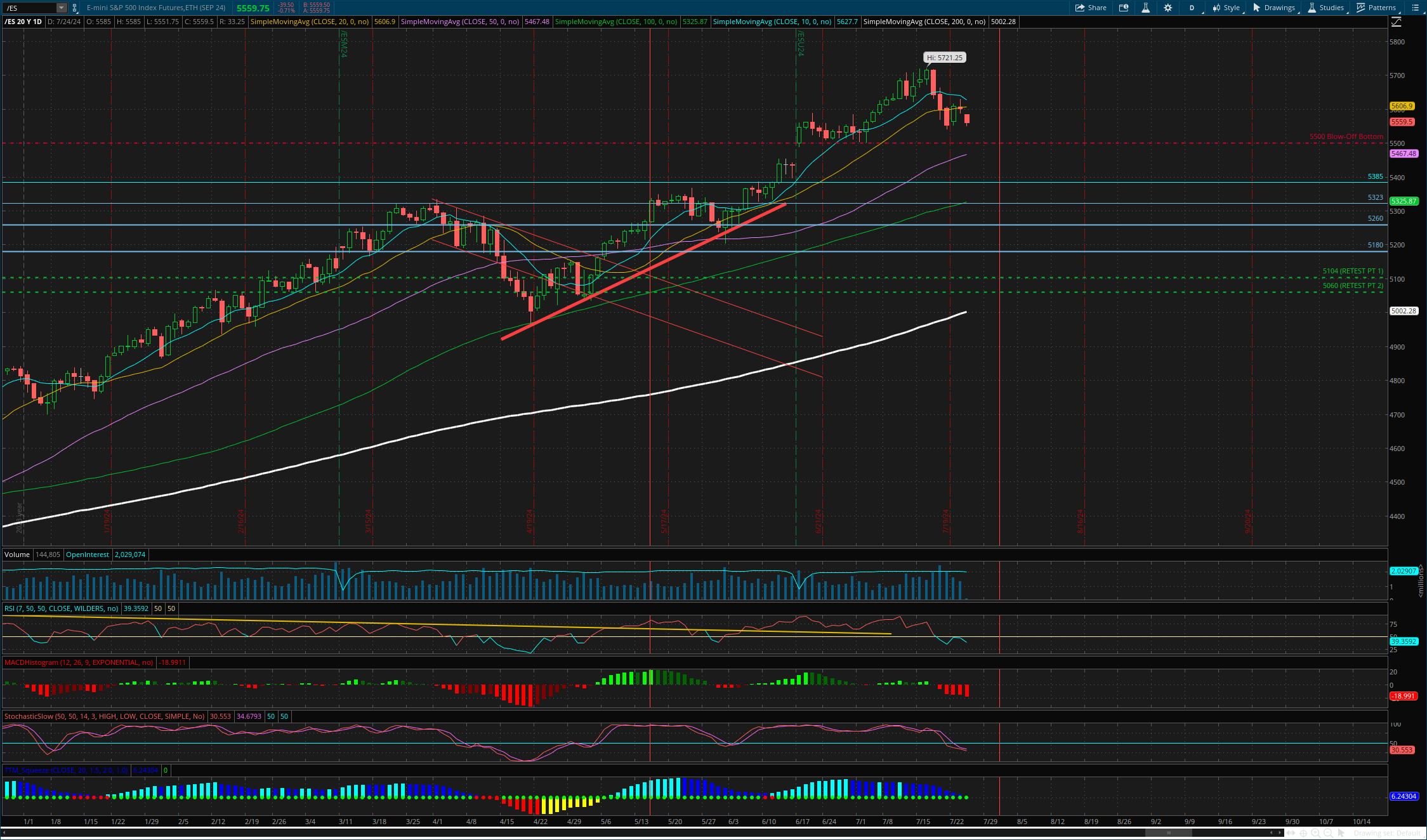The width and height of the screenshot is (1427, 840).
Task: Click the symbol link clip icon
Action: pos(75,8)
